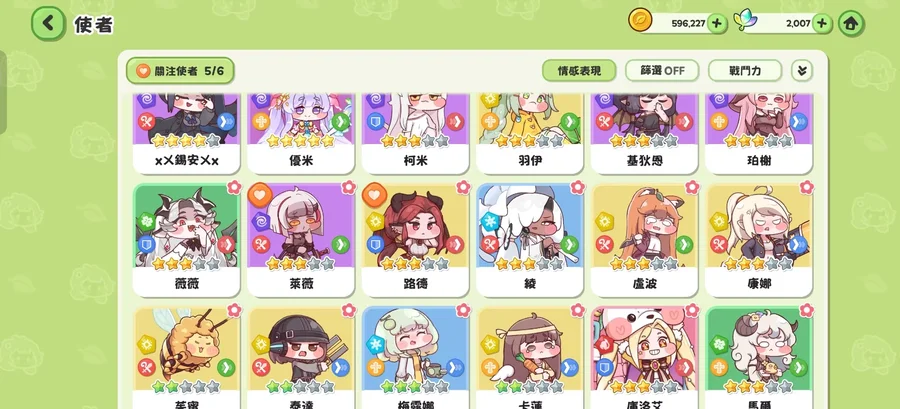Viewport: 900px width, 409px height.
Task: Open 關注使者 5/6 followed list
Action: (x=180, y=71)
